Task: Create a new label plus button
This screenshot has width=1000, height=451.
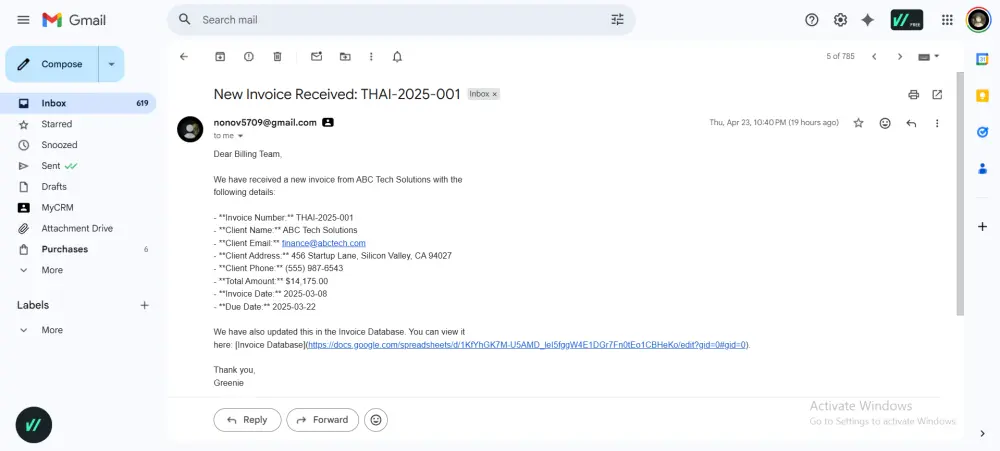Action: click(145, 305)
